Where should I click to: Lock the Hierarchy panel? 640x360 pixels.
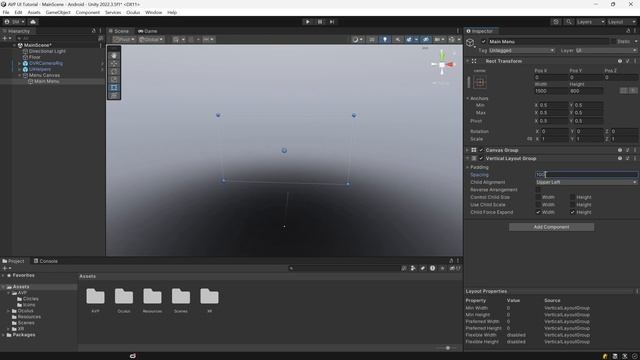[x=93, y=31]
